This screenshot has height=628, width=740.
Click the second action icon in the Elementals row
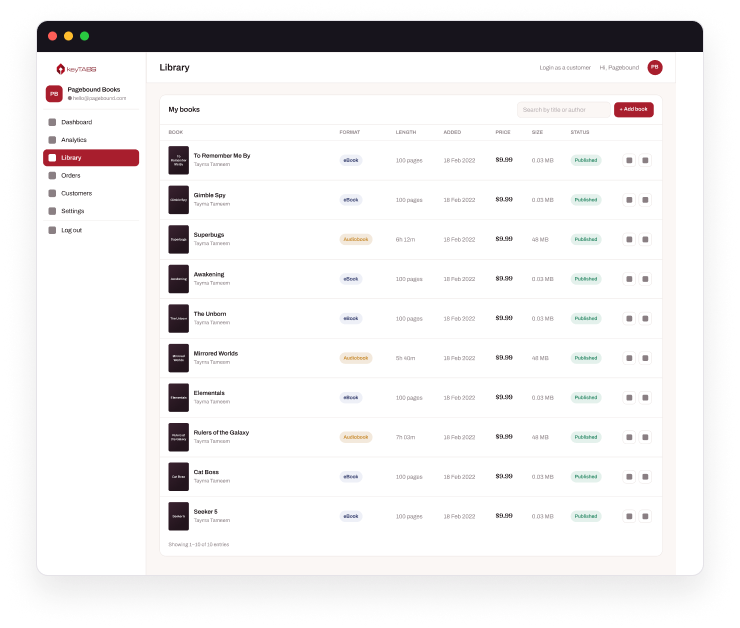click(x=645, y=398)
